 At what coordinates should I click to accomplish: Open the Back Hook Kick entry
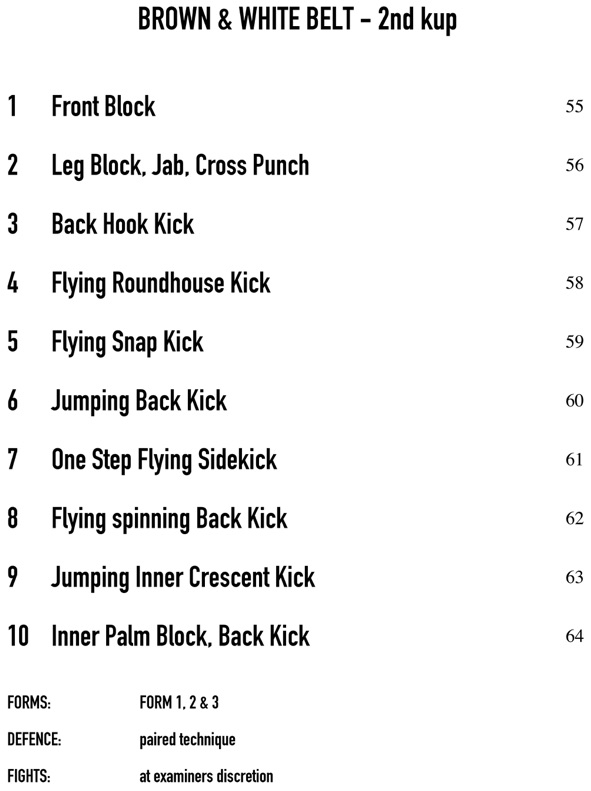123,224
